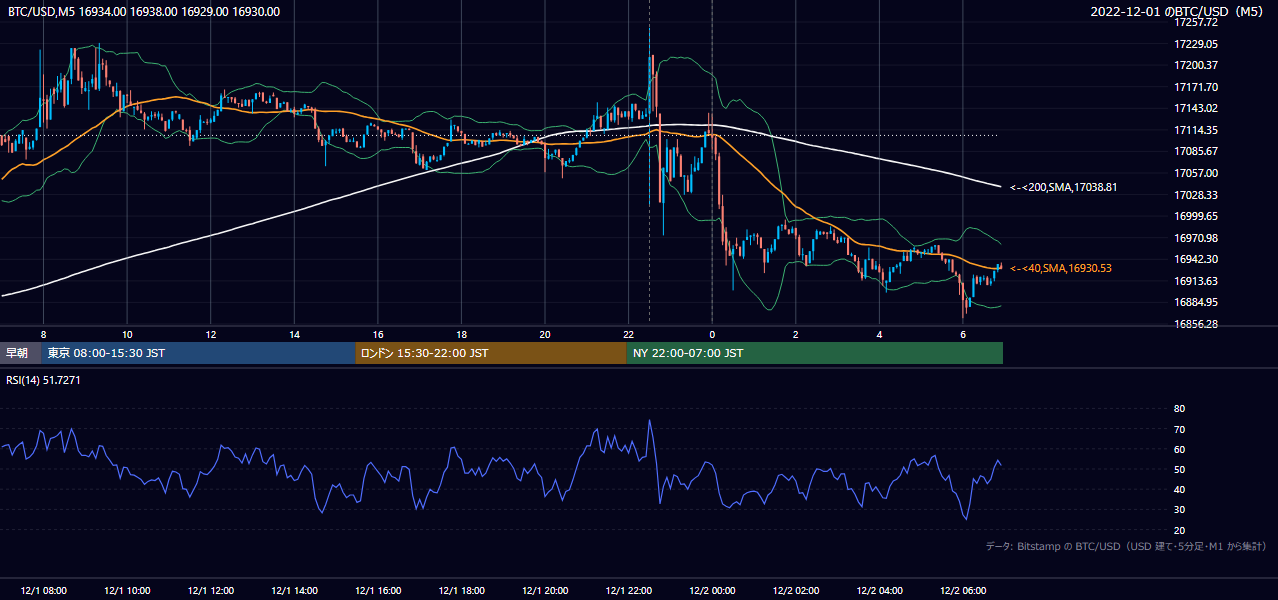1278x600 pixels.
Task: Click RSI axis level 40
Action: point(1179,489)
